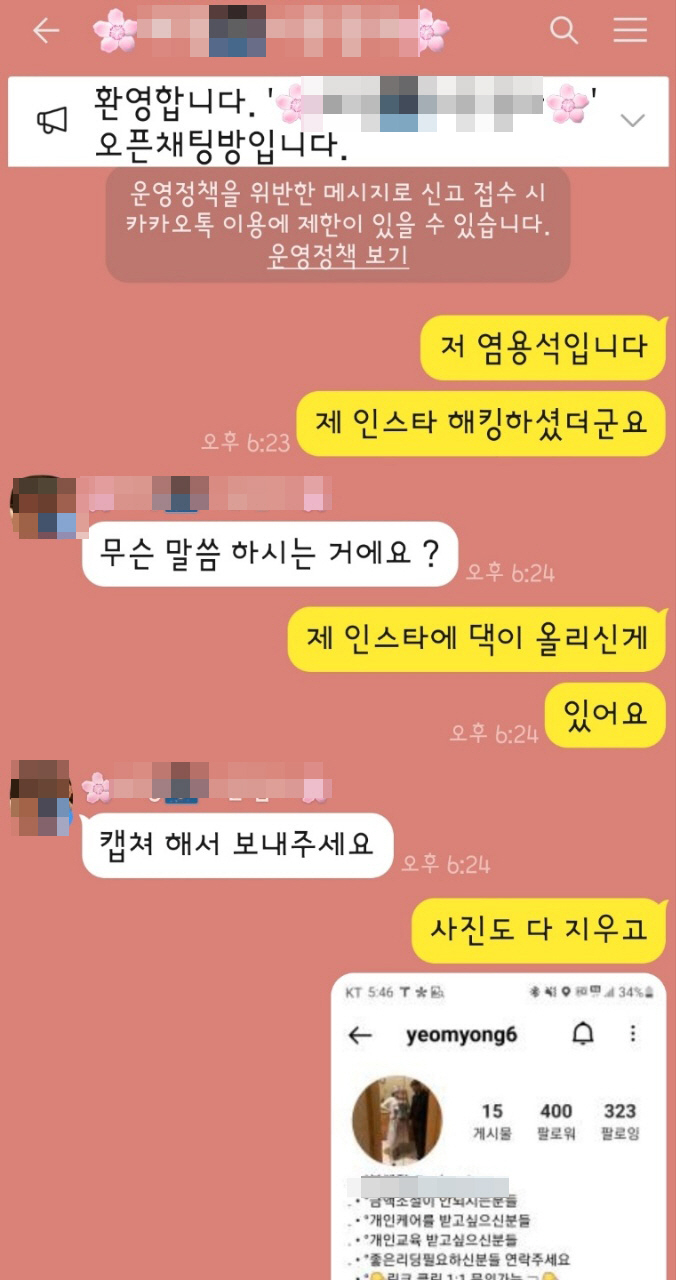Open 운영정책 보기 link
676x1280 pixels.
pos(338,255)
